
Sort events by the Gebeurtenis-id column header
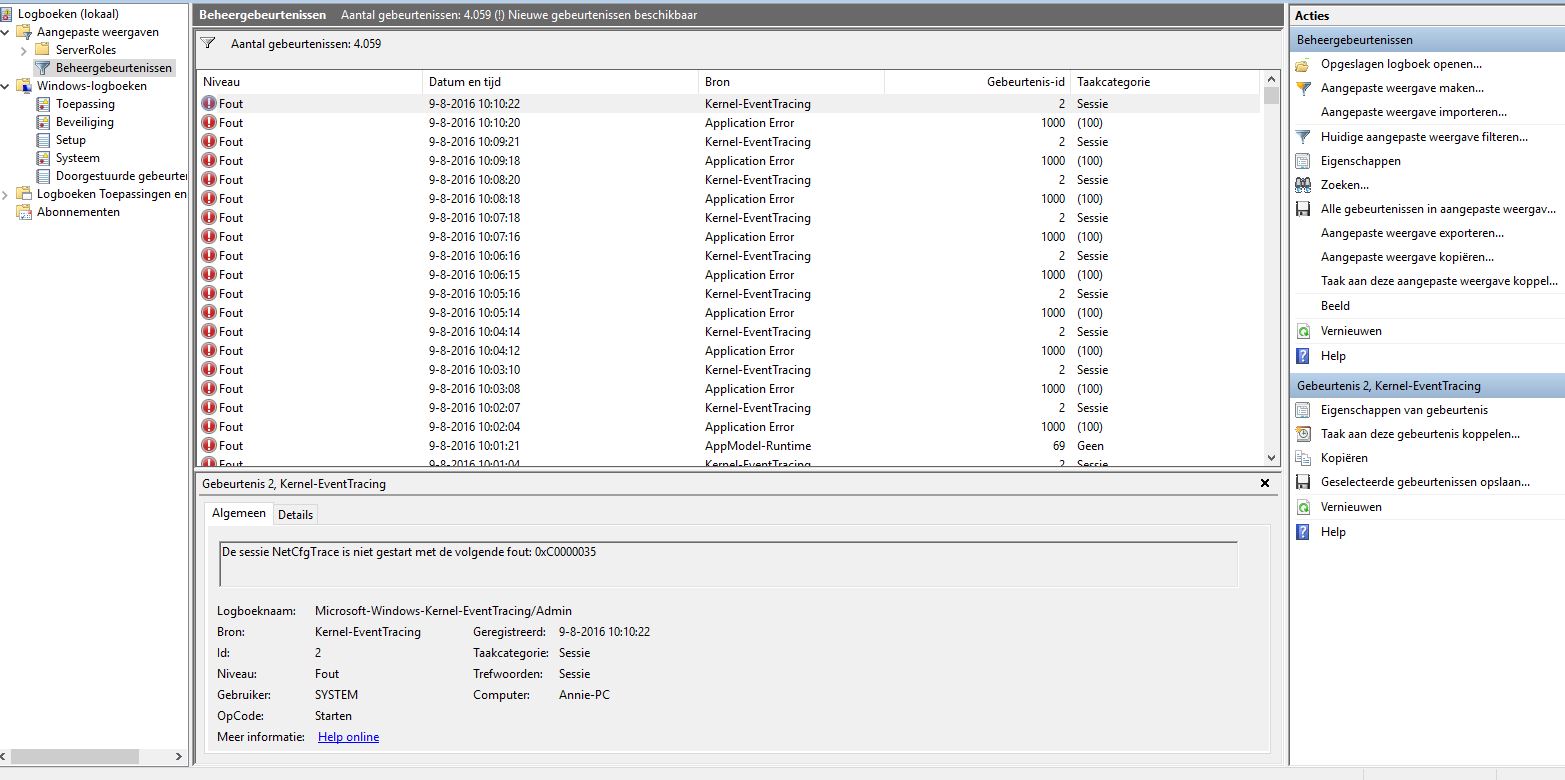click(x=977, y=82)
